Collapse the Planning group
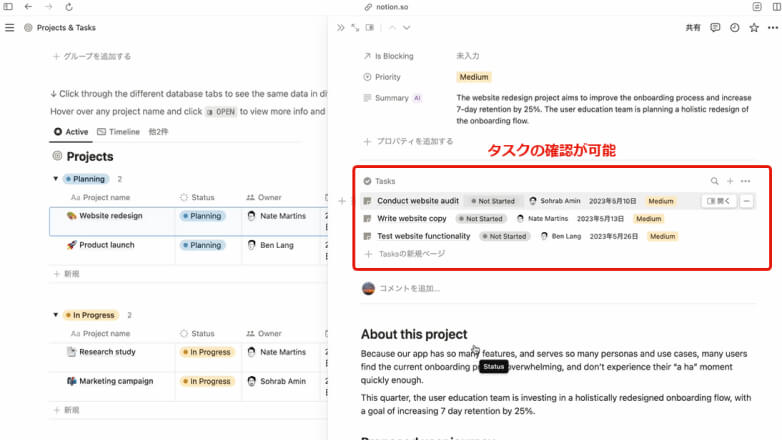Screen dimensions: 782x440 click(x=55, y=179)
